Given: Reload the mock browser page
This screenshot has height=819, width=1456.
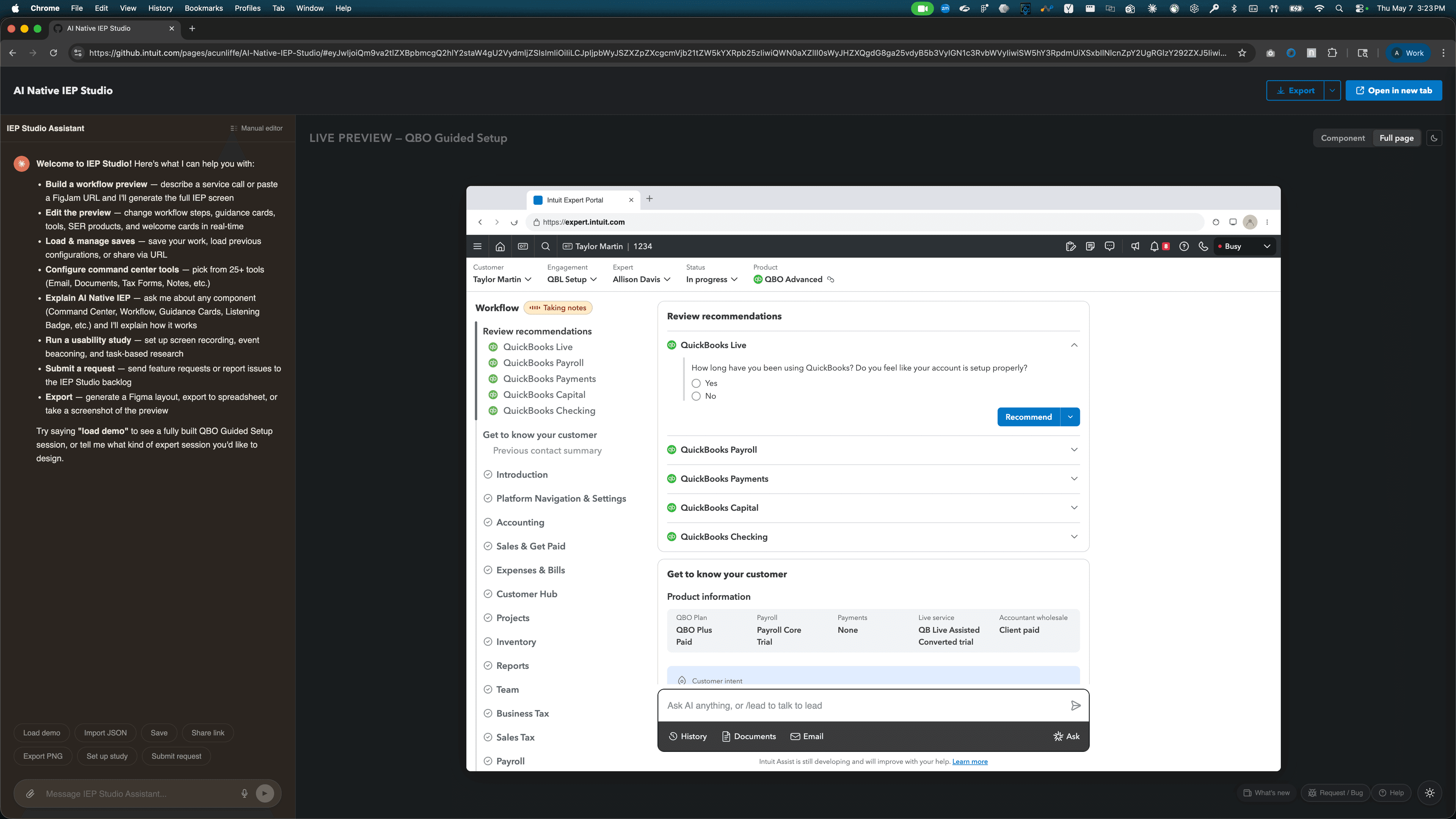Looking at the screenshot, I should pos(514,222).
